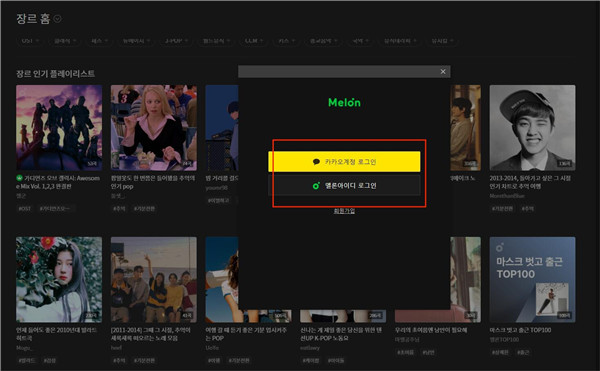Open the 클래식 genre dropdown chip
600x371 pixels.
pos(65,41)
